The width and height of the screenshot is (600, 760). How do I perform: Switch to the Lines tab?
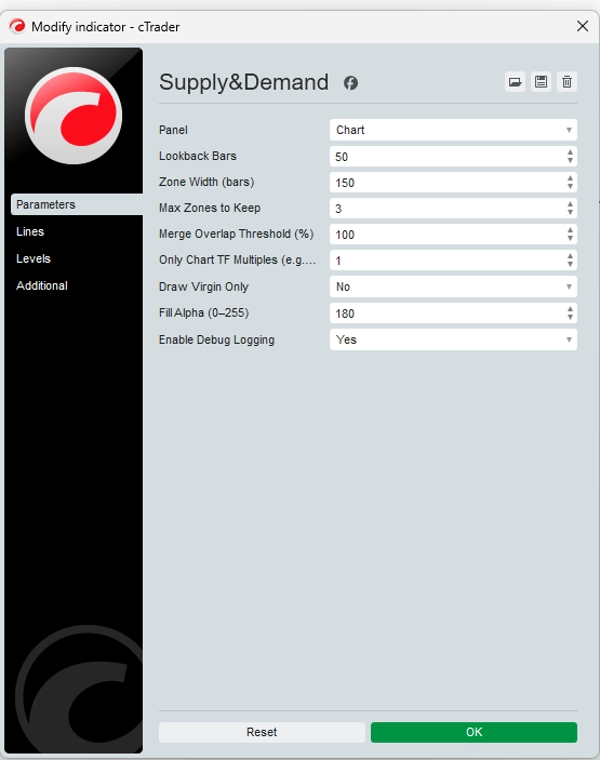click(30, 232)
